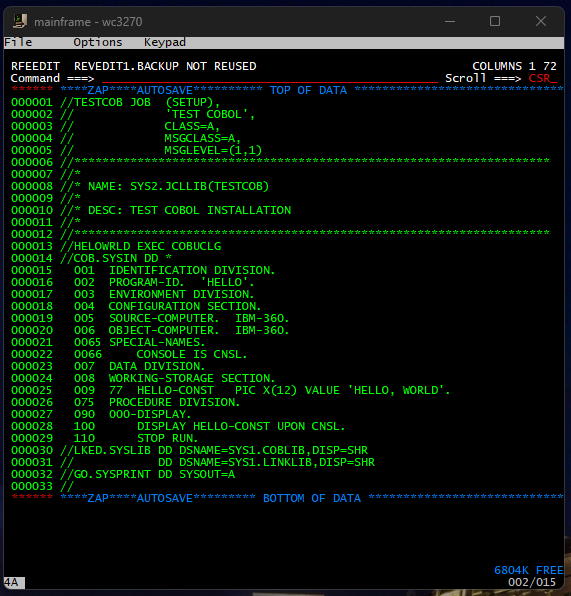
Task: Click the Command ===> input field
Action: pos(270,78)
